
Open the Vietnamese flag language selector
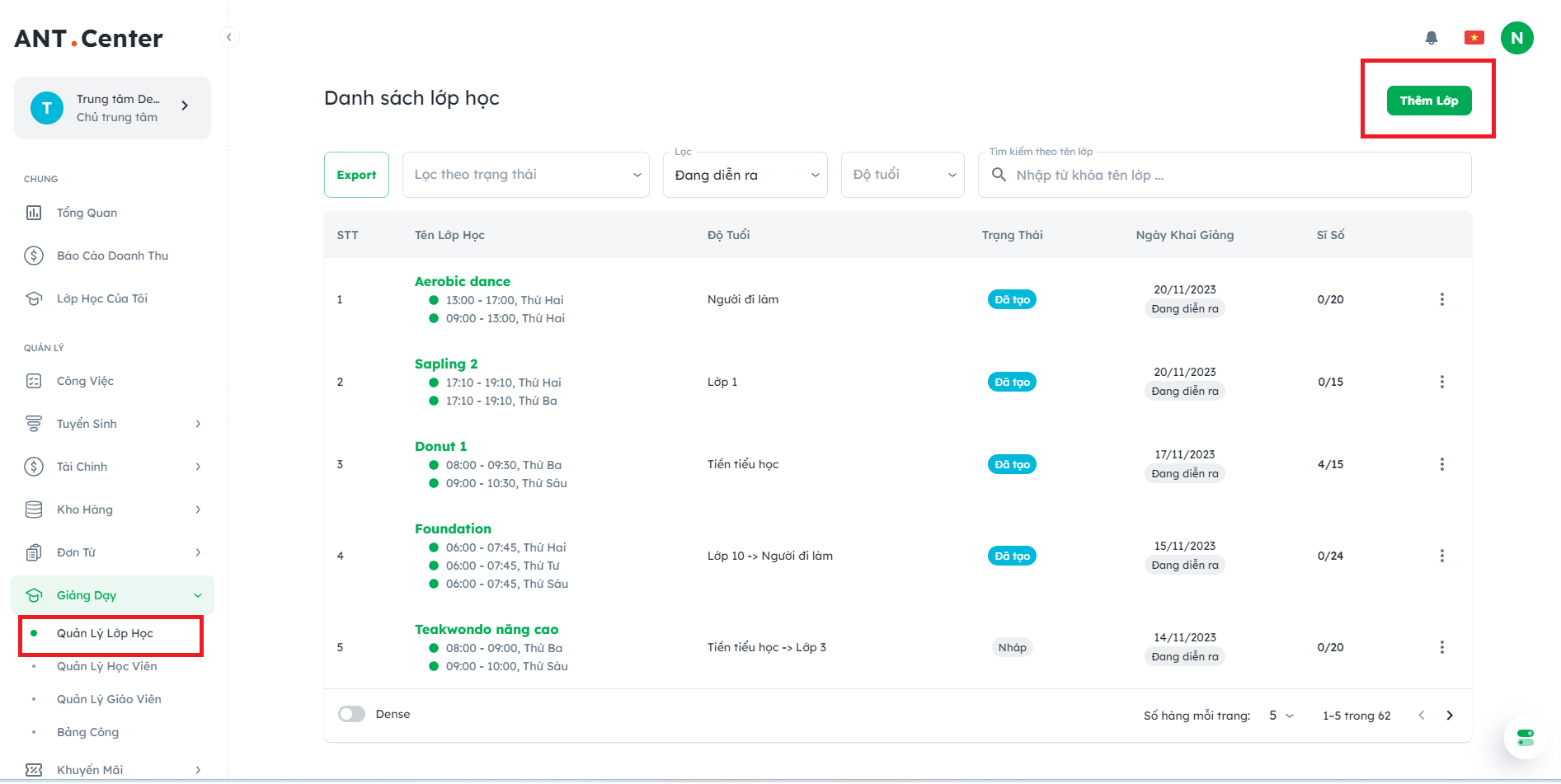[1474, 38]
